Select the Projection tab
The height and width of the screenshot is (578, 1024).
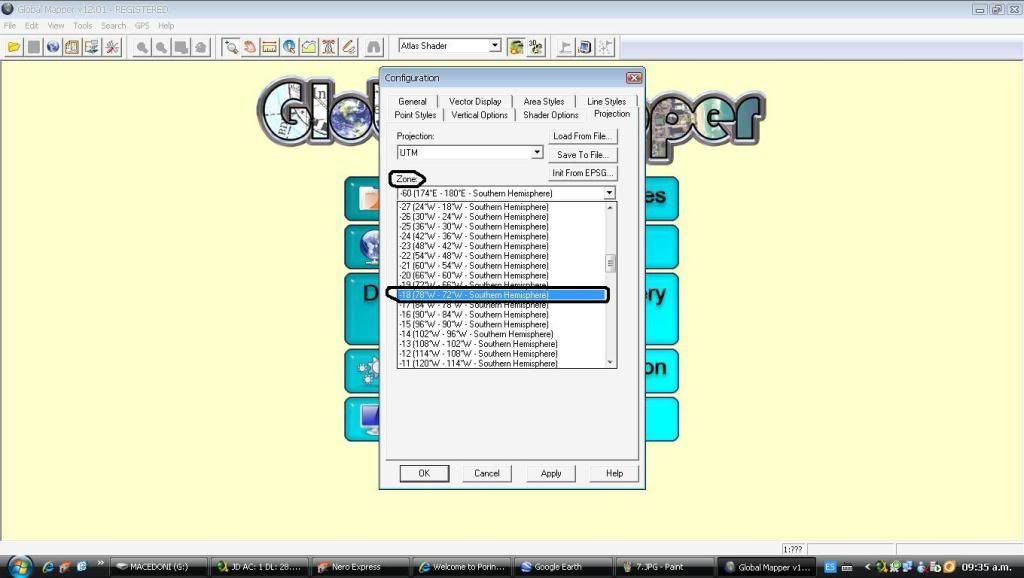click(x=612, y=114)
